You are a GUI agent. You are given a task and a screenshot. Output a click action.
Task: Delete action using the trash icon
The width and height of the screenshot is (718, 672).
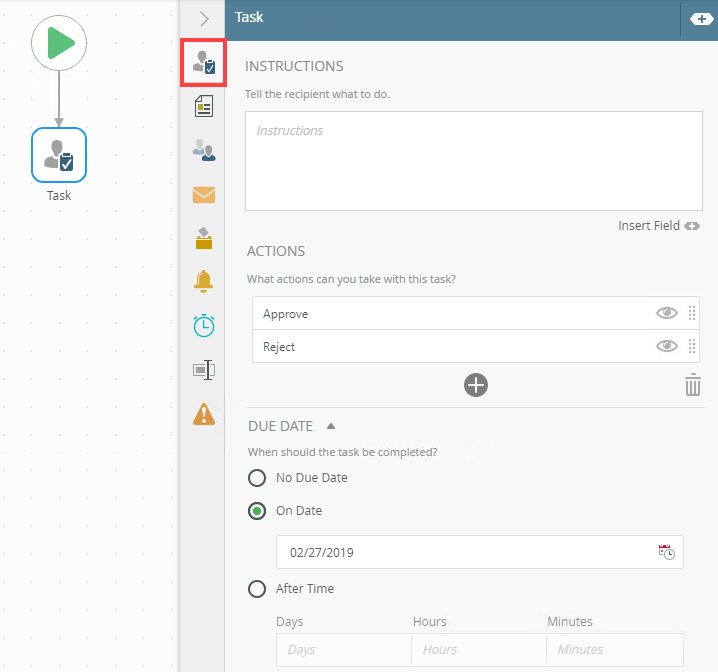coord(692,385)
